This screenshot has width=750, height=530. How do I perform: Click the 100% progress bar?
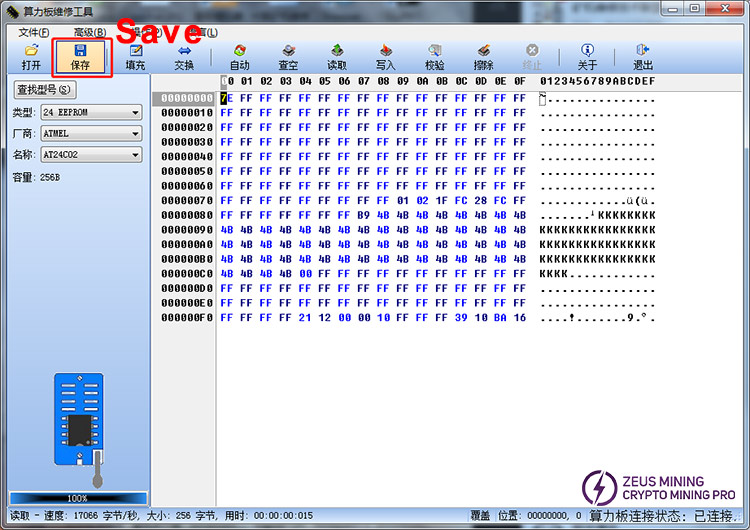point(77,498)
